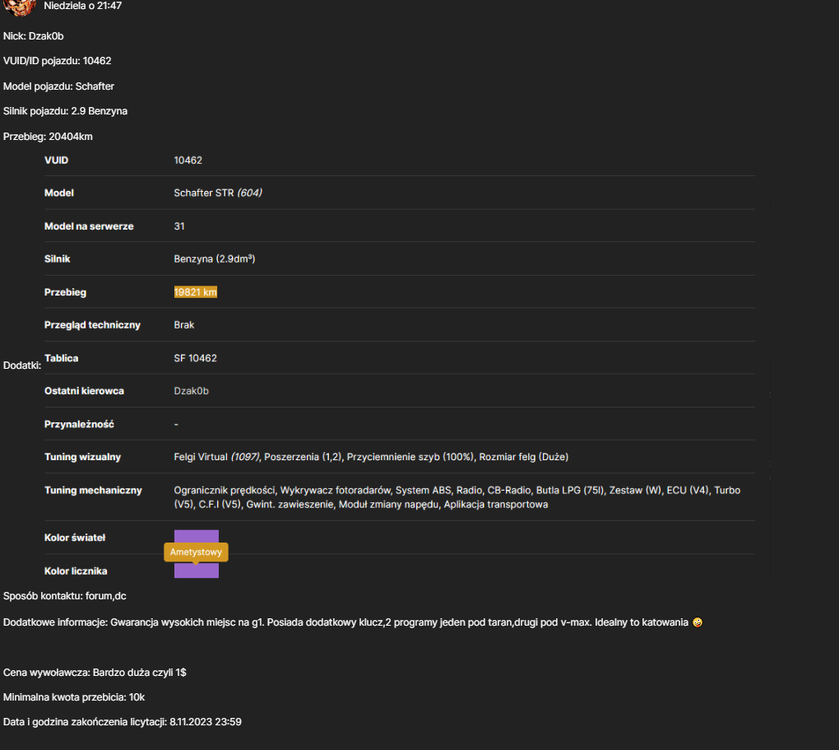The image size is (839, 750).
Task: Click the 'Ametystowy' tooltip label
Action: click(196, 552)
